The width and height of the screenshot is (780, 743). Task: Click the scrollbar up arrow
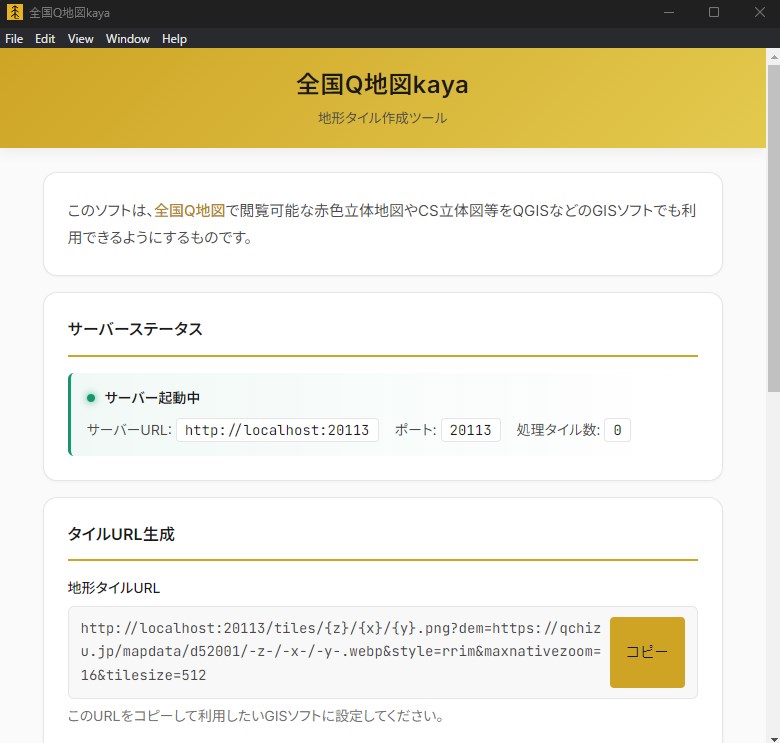(x=774, y=57)
